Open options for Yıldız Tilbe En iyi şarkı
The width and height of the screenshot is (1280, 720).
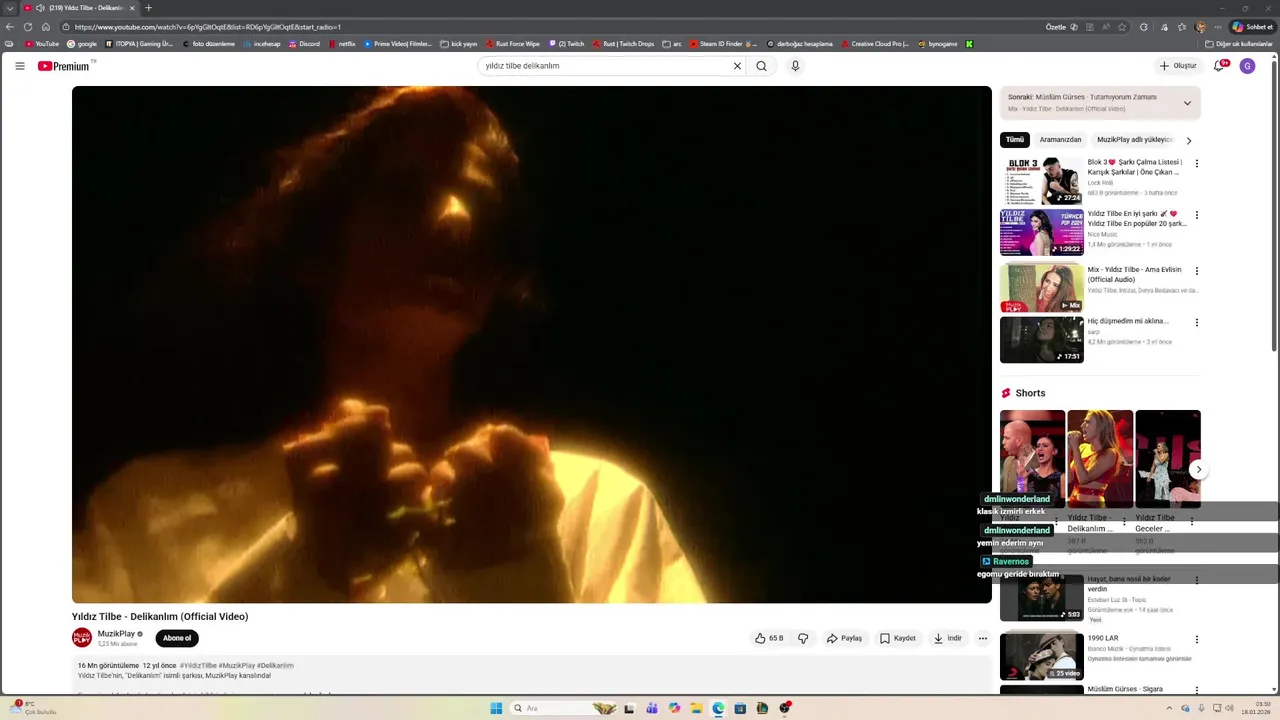click(x=1197, y=215)
